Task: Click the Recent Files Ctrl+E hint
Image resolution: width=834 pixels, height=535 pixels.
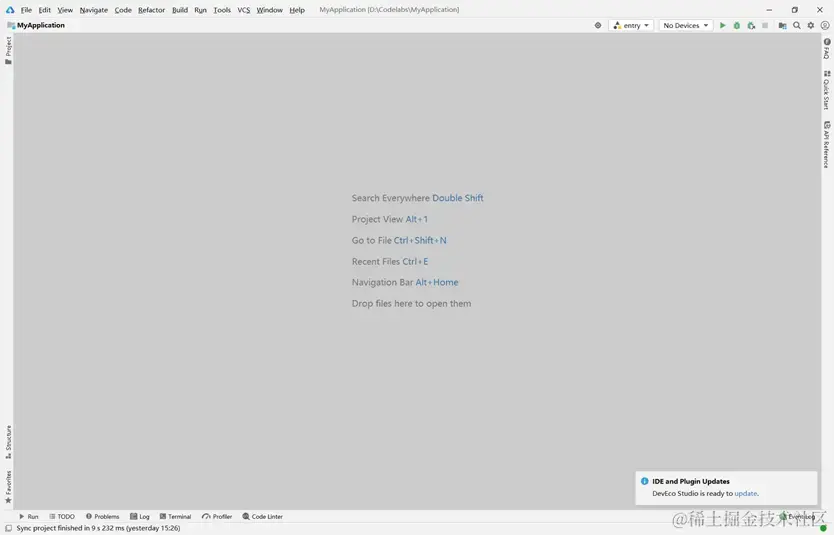Action: click(390, 262)
